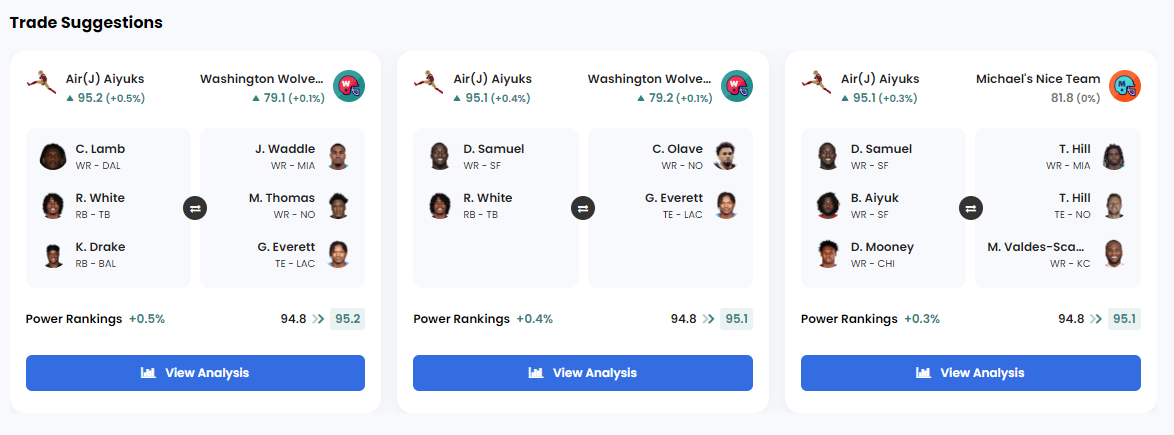
Task: Click Michael's Nice Team orange logo
Action: pos(1125,87)
